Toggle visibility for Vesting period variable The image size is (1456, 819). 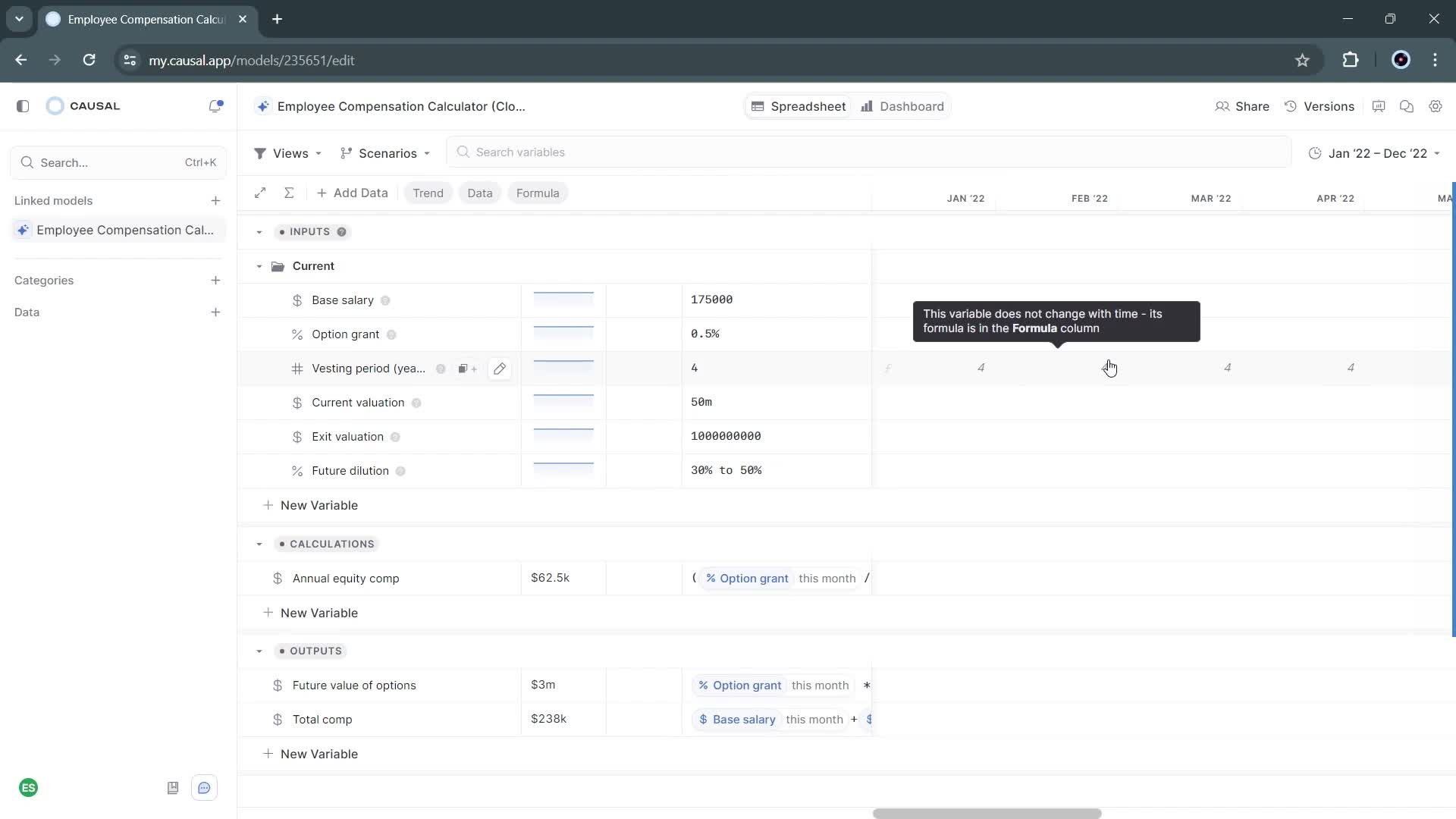(440, 368)
